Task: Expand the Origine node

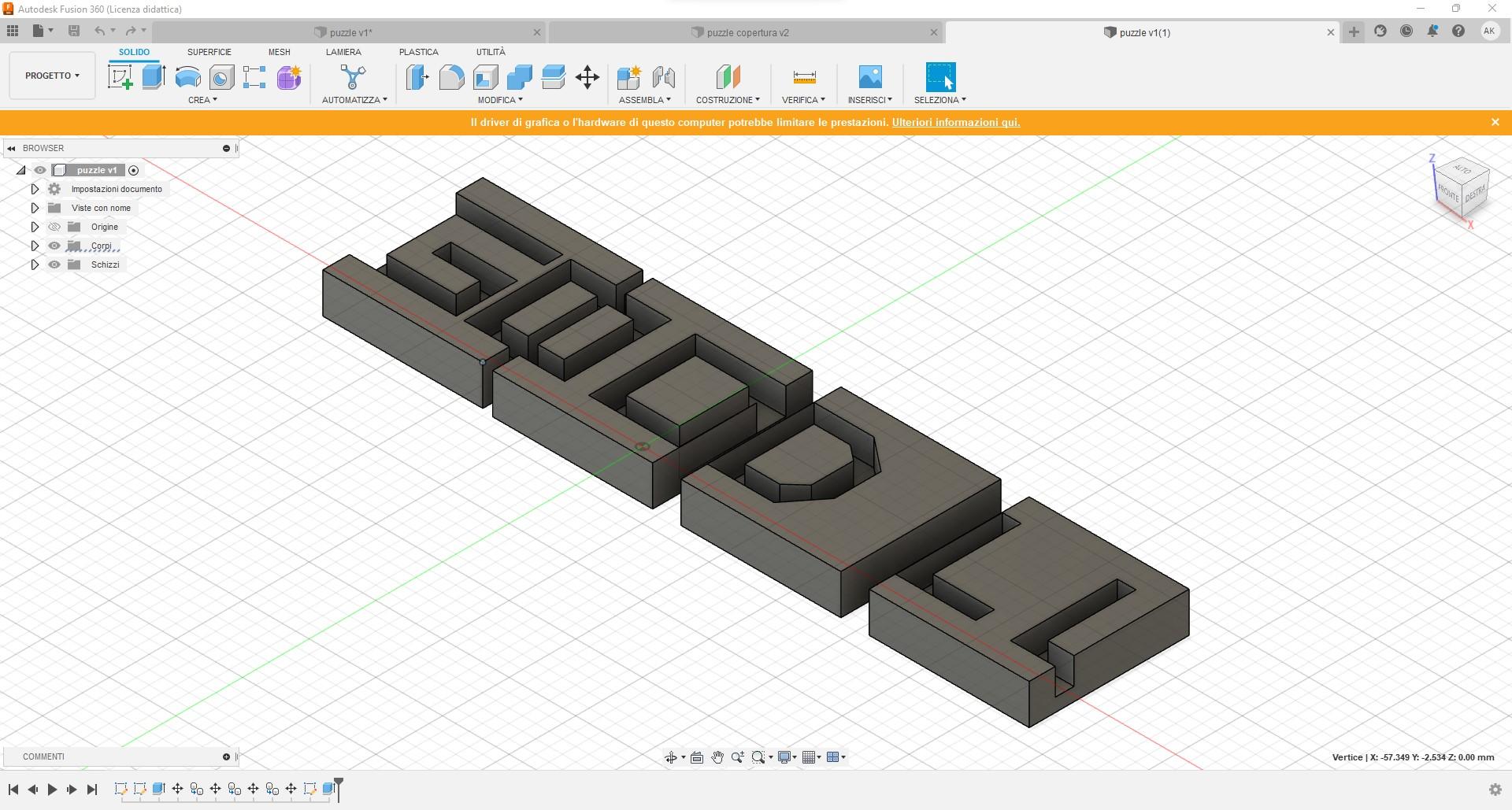Action: click(x=35, y=227)
